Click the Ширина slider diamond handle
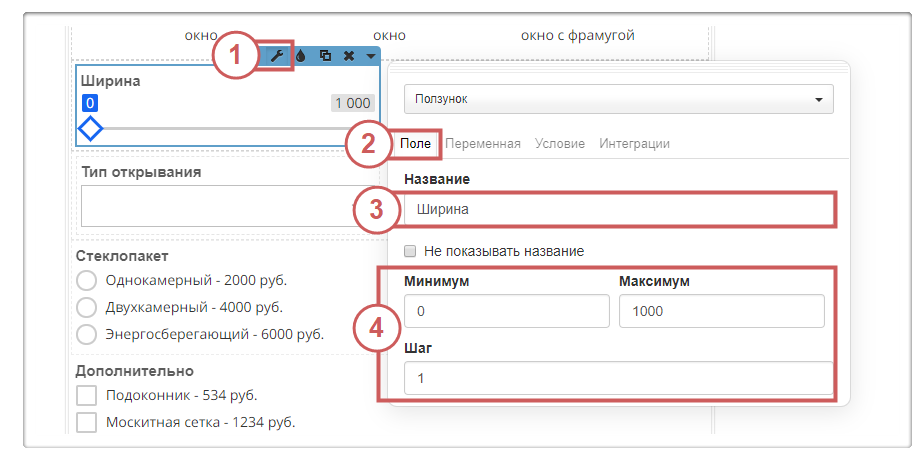923x459 pixels. click(90, 129)
